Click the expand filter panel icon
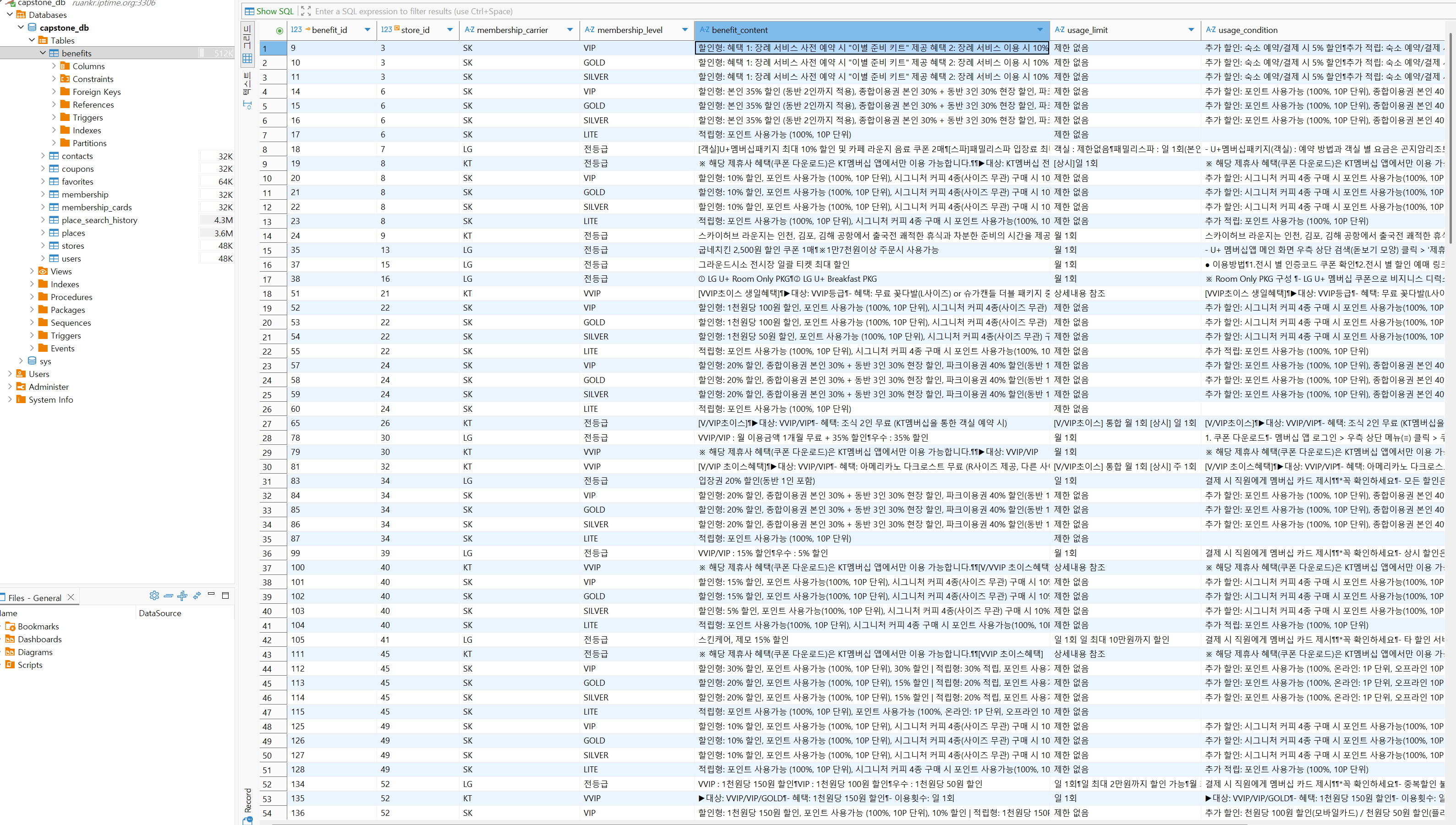Viewport: 1456px width, 825px height. [306, 11]
